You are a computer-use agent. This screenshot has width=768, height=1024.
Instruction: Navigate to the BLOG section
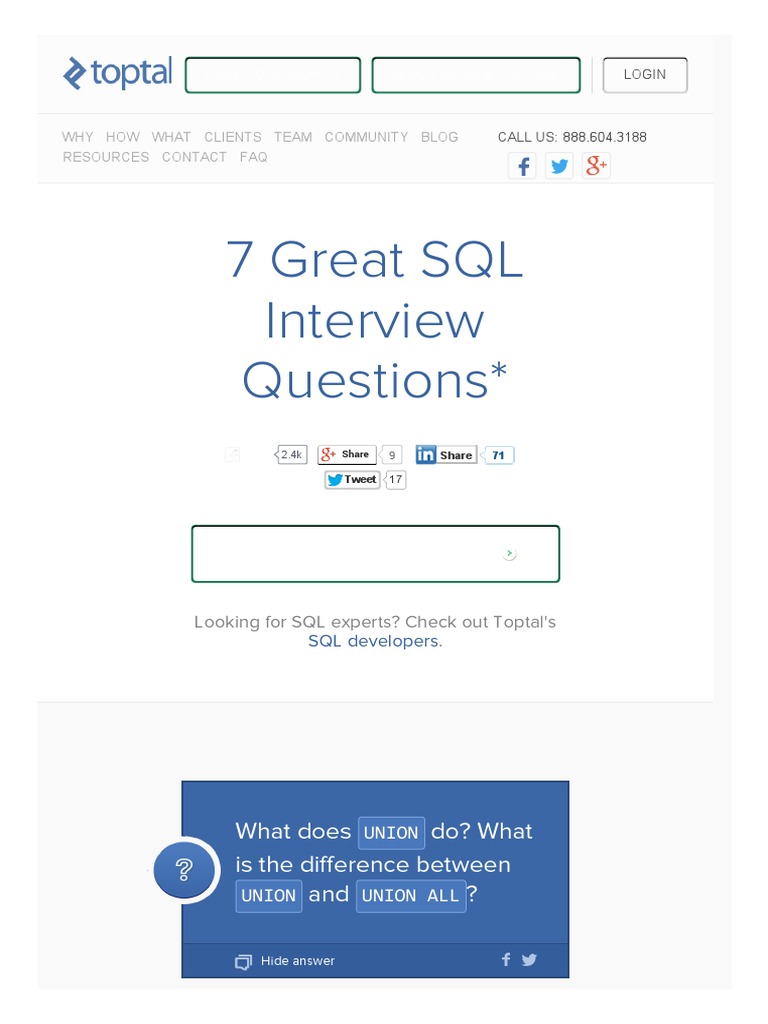439,137
